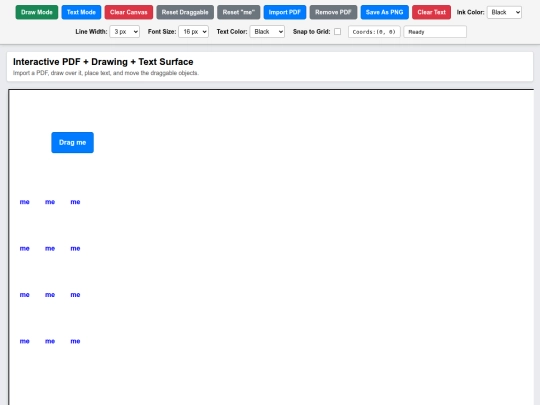Click Reset Draggable button
540x405 pixels.
click(185, 12)
